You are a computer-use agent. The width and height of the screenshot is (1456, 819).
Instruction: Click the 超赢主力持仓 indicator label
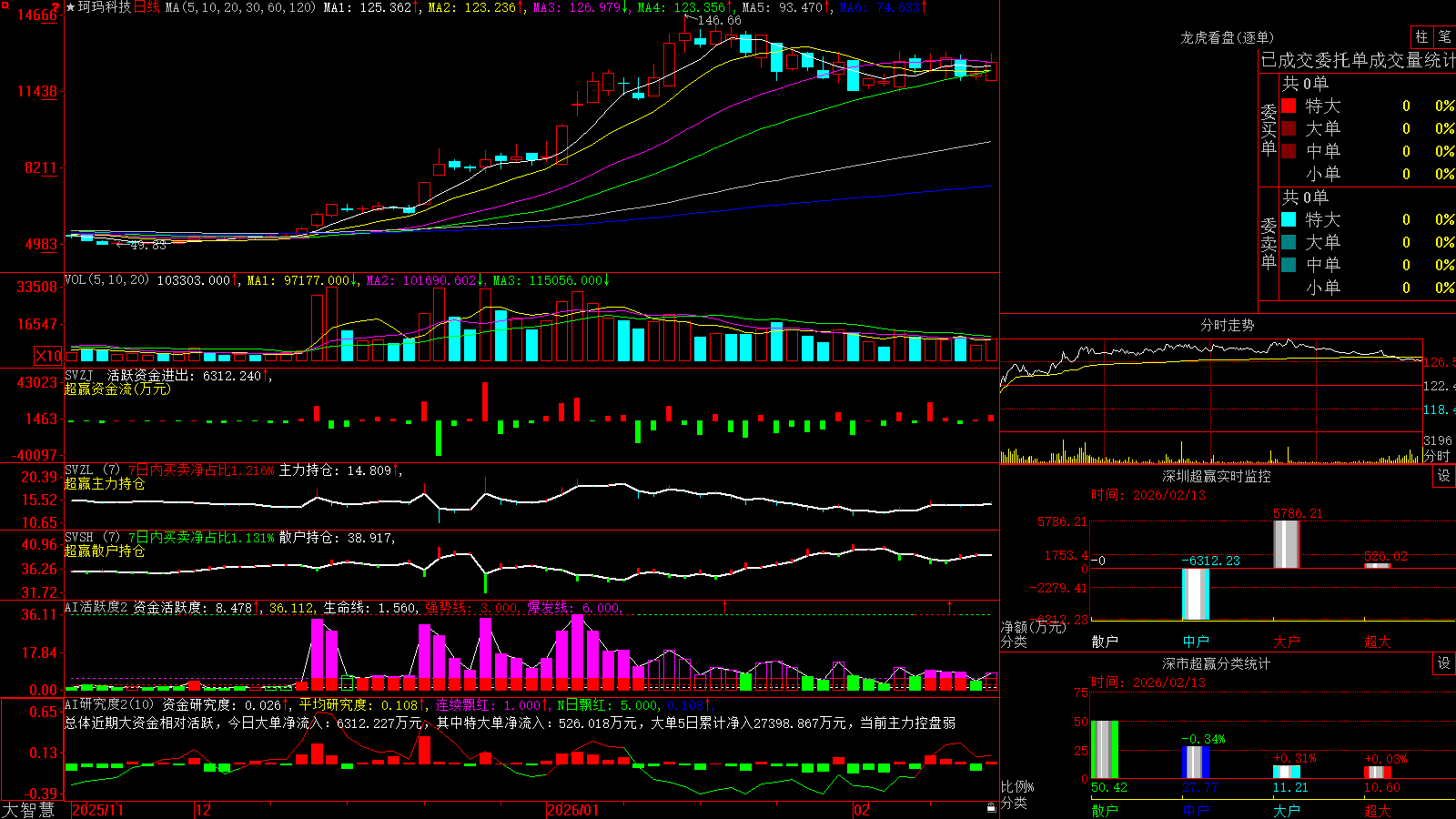(x=105, y=483)
